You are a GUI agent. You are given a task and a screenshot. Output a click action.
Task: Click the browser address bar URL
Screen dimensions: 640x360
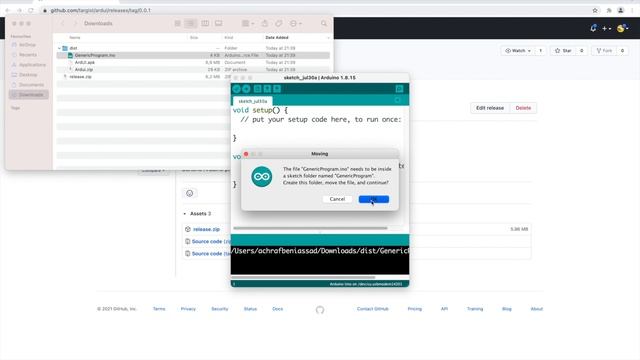coord(100,10)
